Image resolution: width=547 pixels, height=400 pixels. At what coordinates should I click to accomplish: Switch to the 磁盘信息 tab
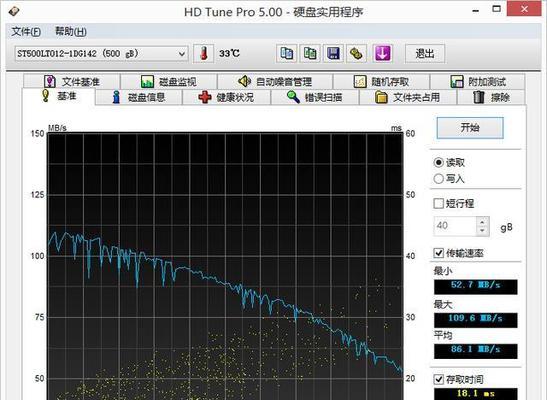[138, 97]
